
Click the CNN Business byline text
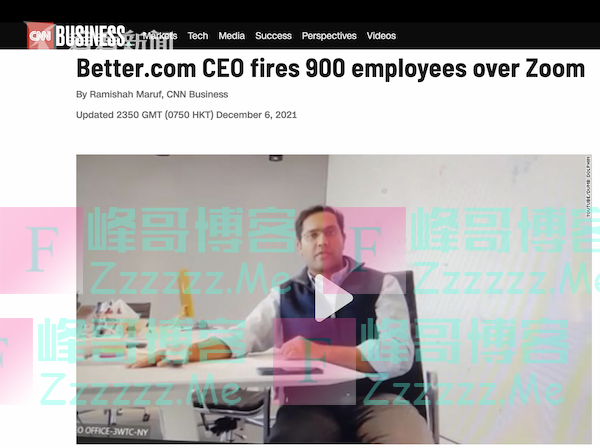click(197, 94)
